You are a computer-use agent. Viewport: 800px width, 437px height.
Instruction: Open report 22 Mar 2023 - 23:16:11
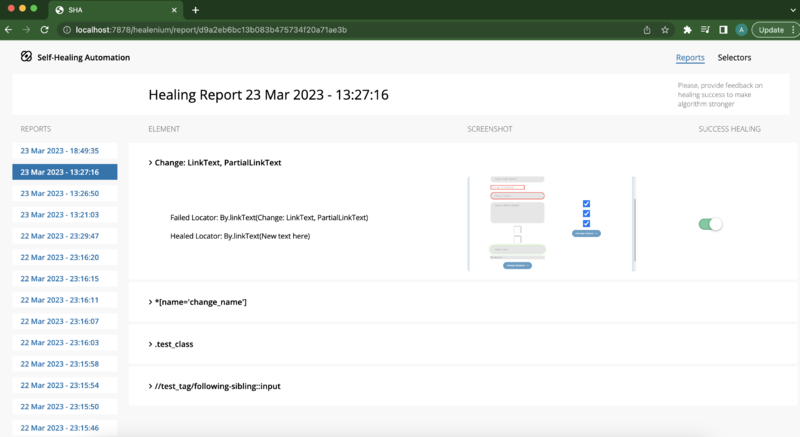(65, 300)
